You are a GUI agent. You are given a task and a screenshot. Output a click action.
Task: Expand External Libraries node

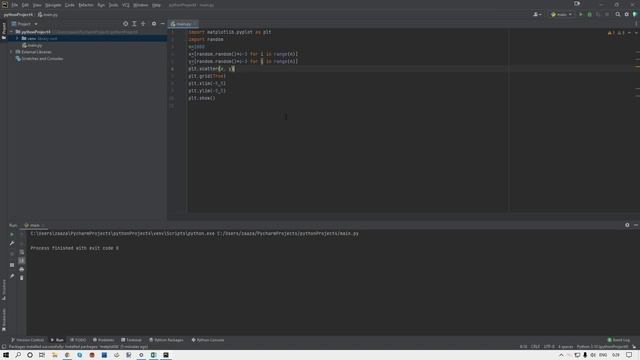tap(11, 52)
